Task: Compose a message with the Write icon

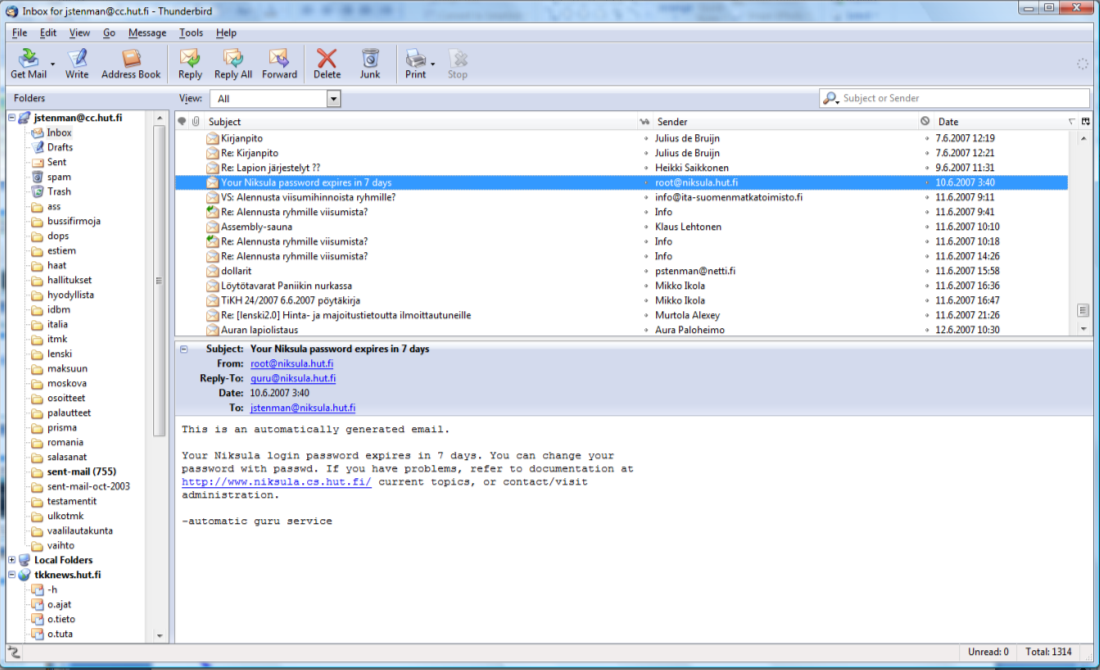Action: [x=77, y=64]
